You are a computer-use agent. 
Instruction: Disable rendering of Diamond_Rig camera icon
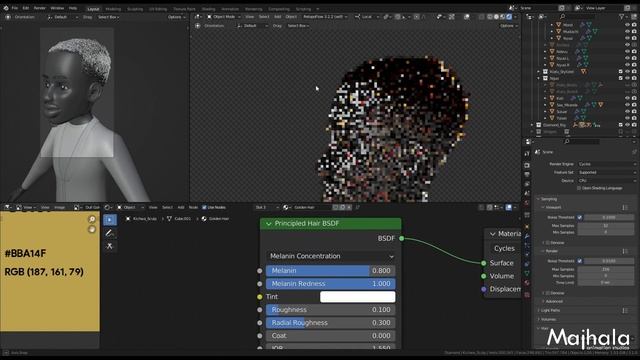(634, 125)
